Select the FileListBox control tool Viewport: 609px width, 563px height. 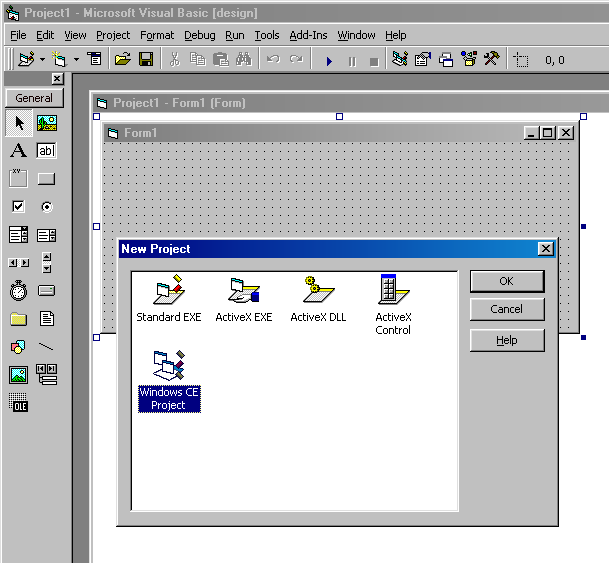pos(47,319)
